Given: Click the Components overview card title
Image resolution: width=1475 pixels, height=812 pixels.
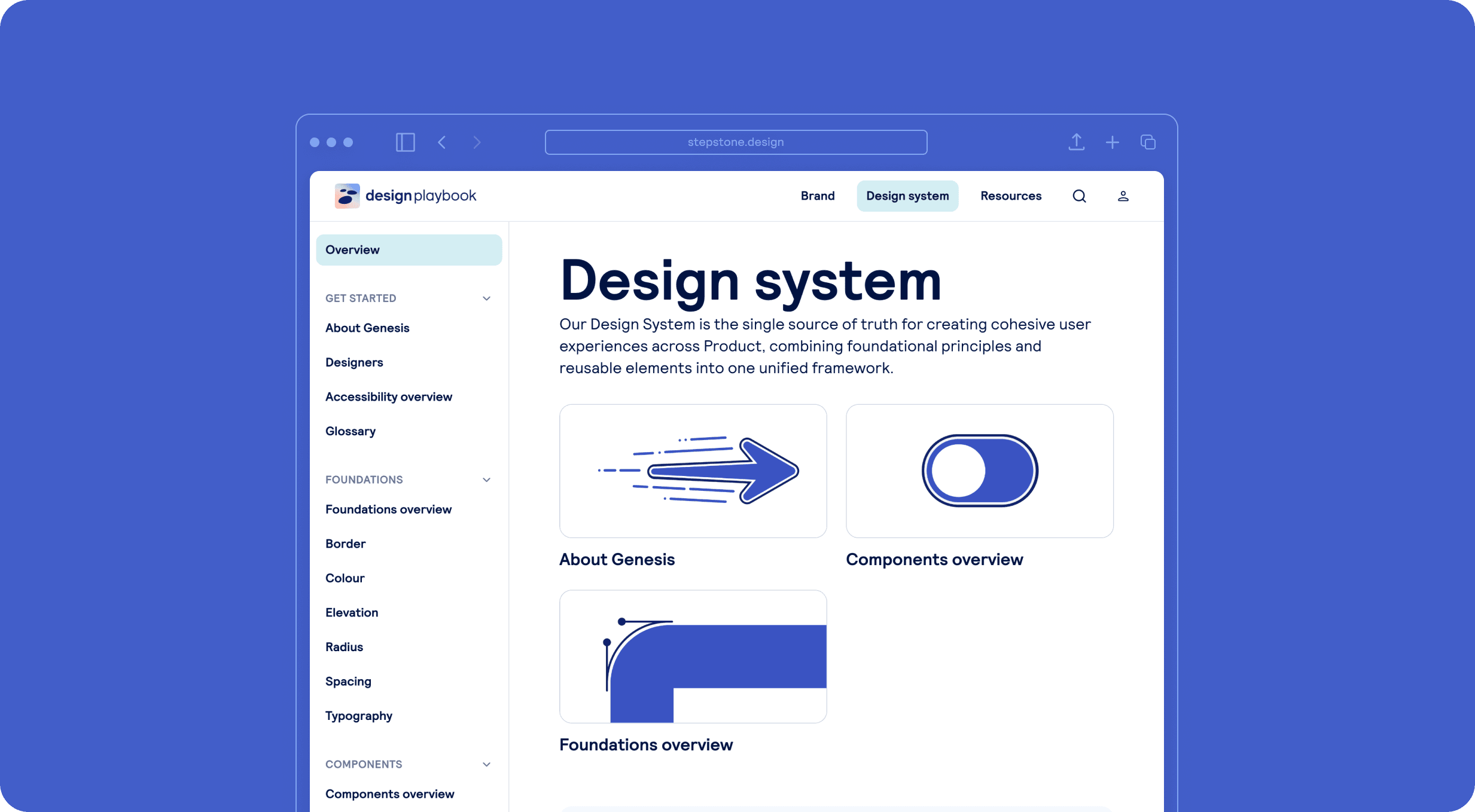Looking at the screenshot, I should pyautogui.click(x=934, y=560).
